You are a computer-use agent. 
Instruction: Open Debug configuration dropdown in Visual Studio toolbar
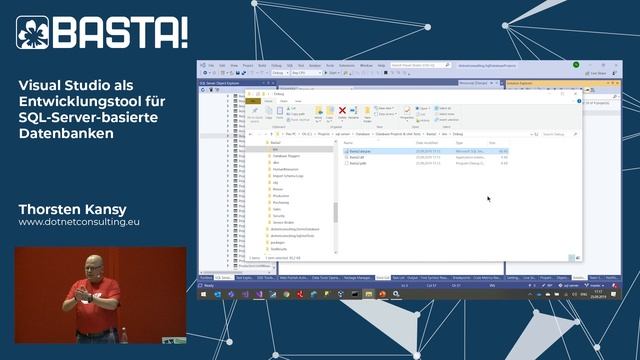click(x=280, y=73)
